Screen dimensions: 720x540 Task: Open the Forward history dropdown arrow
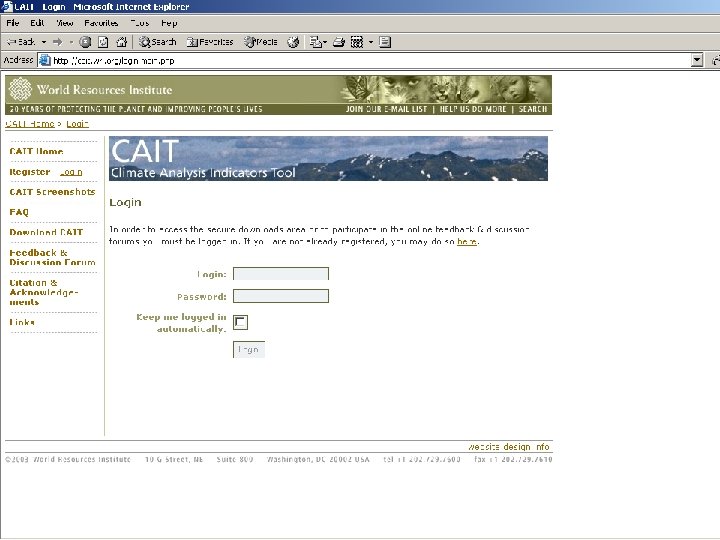pyautogui.click(x=71, y=42)
